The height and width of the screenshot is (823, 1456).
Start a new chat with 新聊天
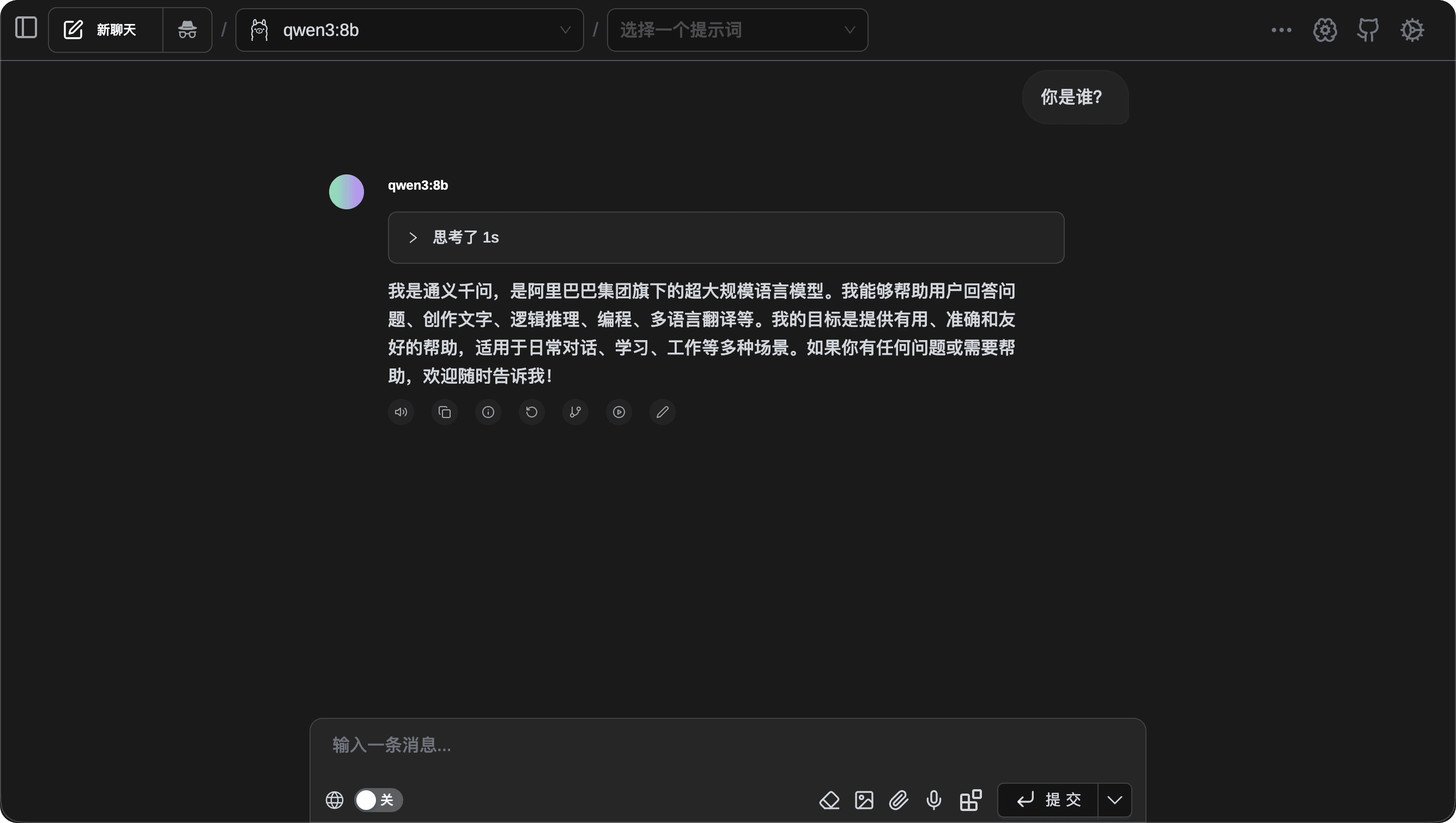(105, 29)
